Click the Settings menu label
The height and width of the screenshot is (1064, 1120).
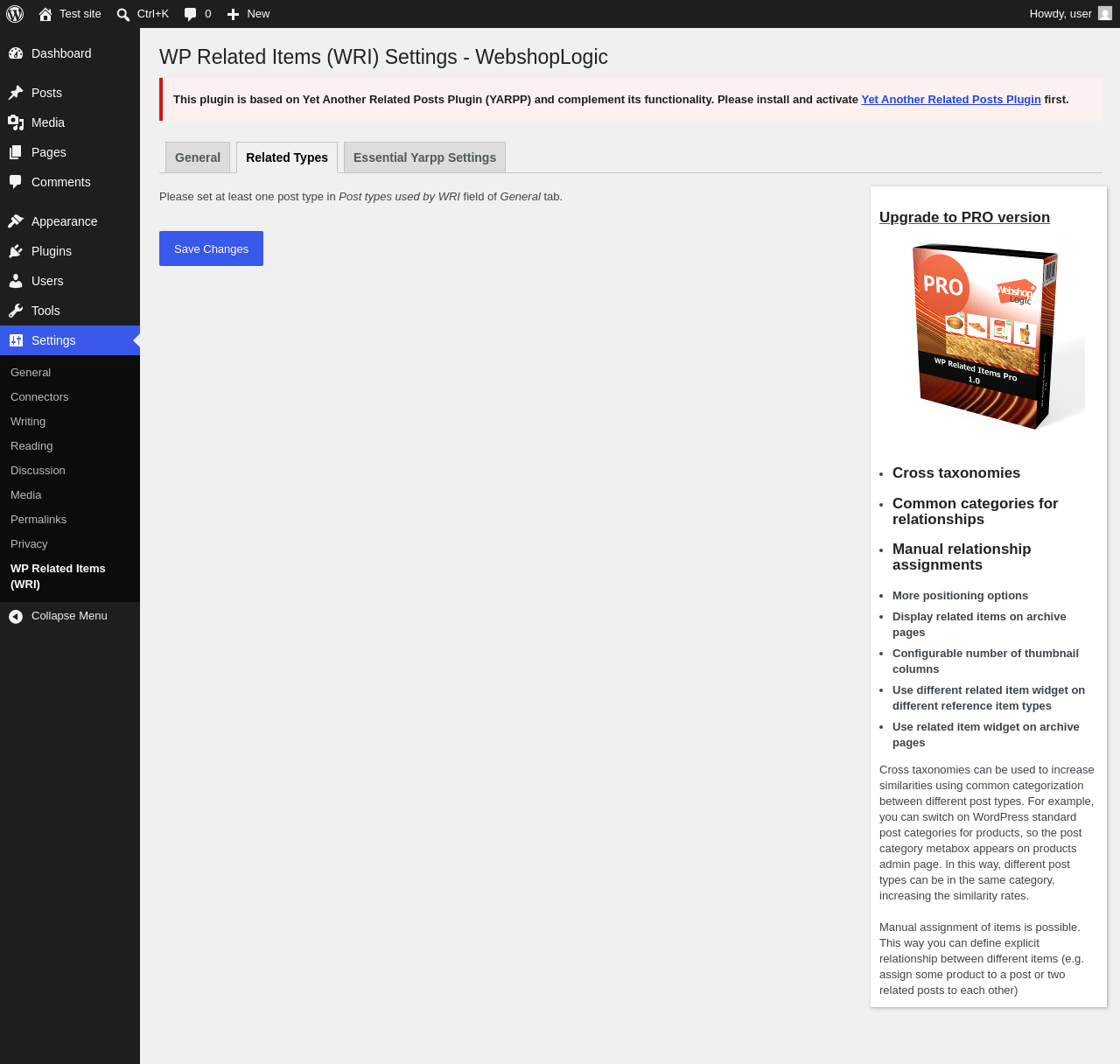[x=53, y=340]
